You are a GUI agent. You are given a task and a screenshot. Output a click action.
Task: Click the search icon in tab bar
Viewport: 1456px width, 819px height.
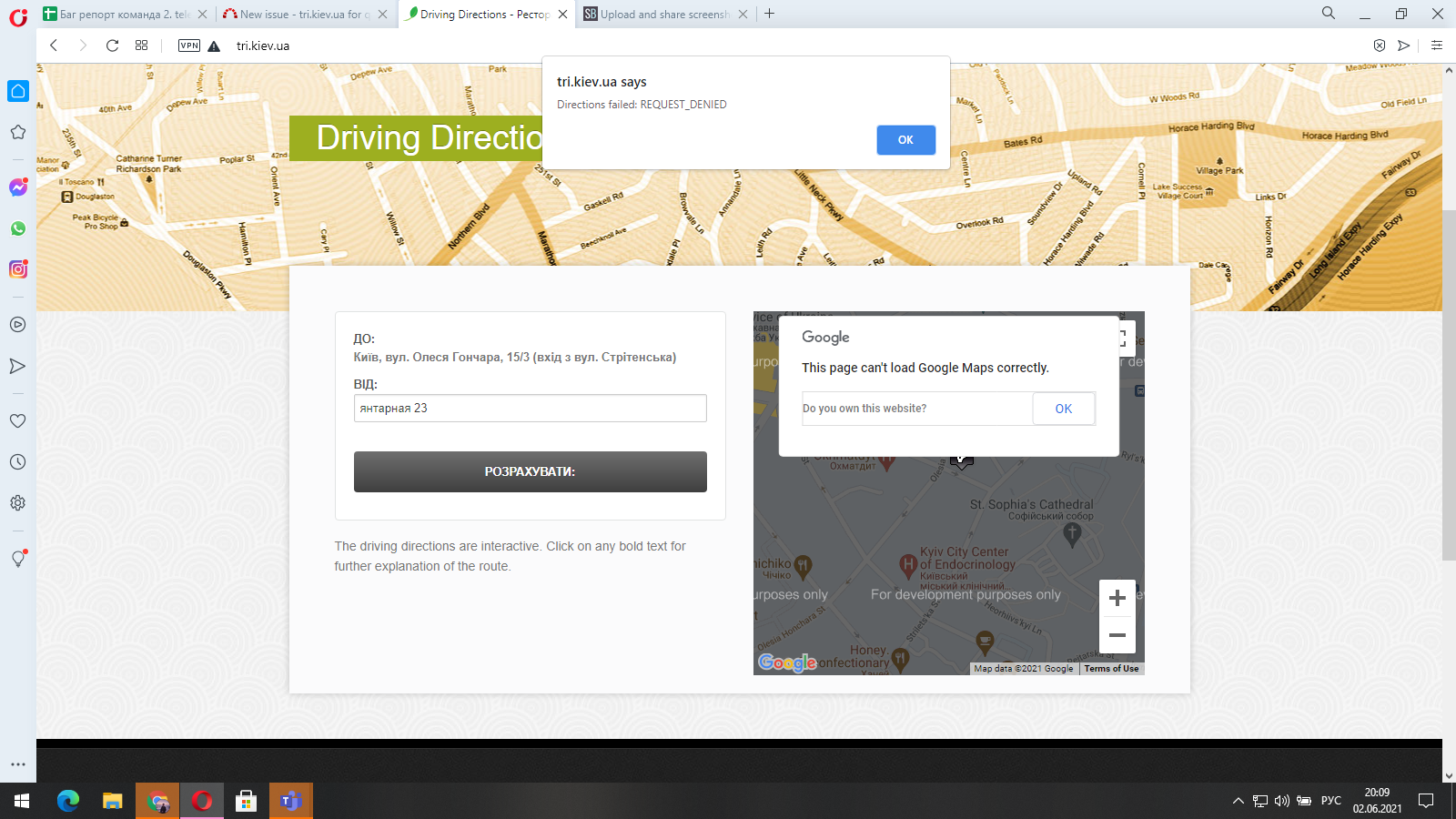(x=1329, y=14)
